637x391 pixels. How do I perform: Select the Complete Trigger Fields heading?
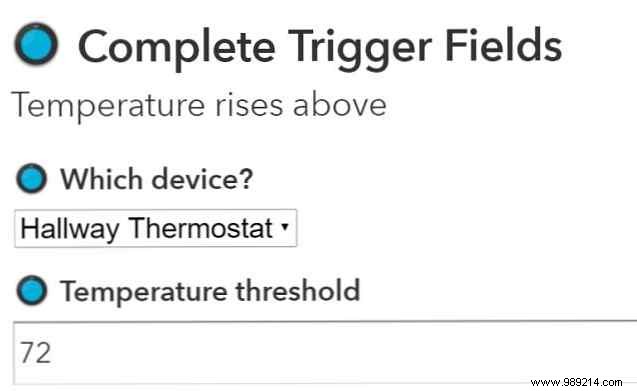click(320, 48)
